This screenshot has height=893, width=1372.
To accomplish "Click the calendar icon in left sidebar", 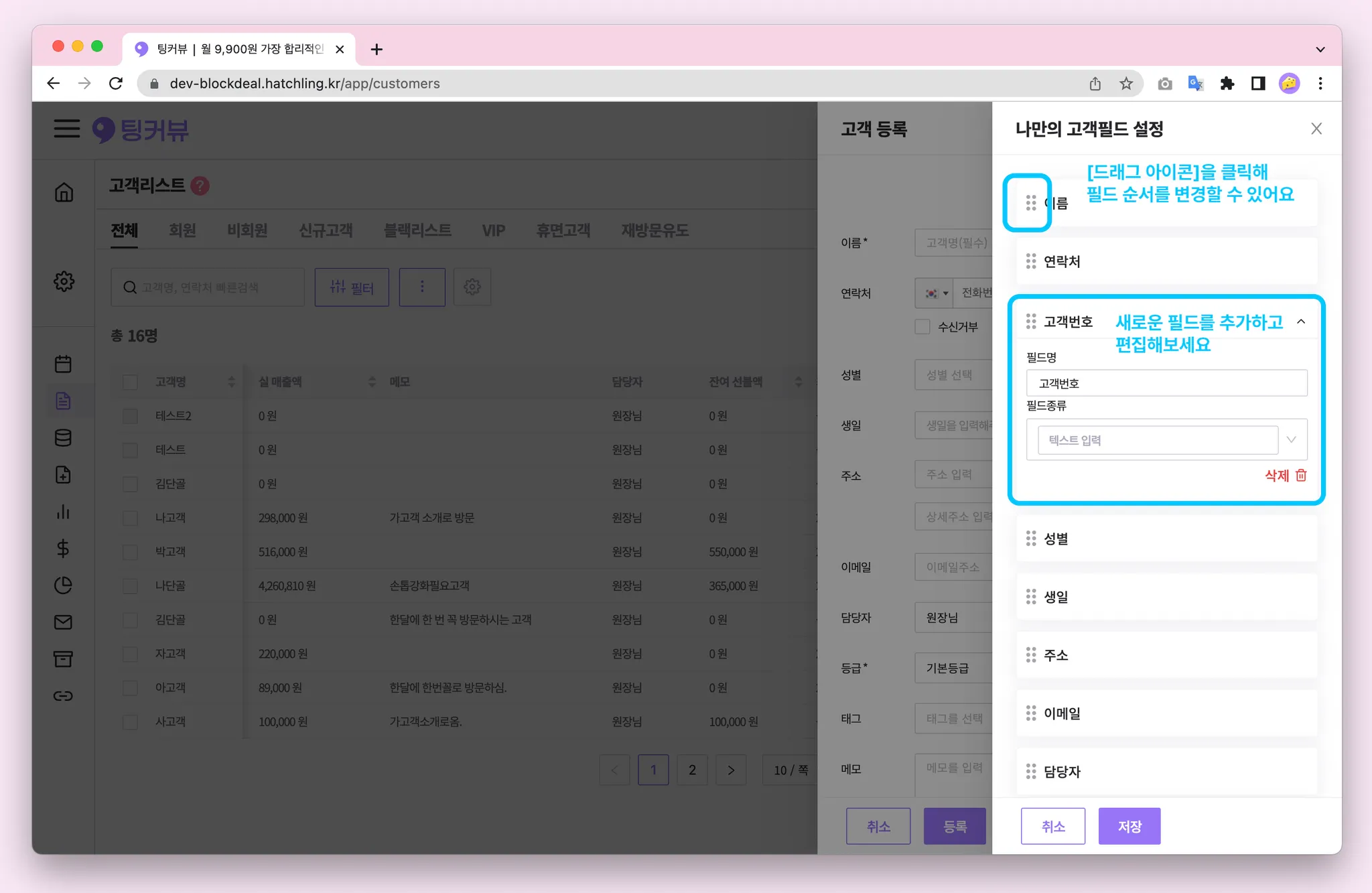I will pos(63,364).
